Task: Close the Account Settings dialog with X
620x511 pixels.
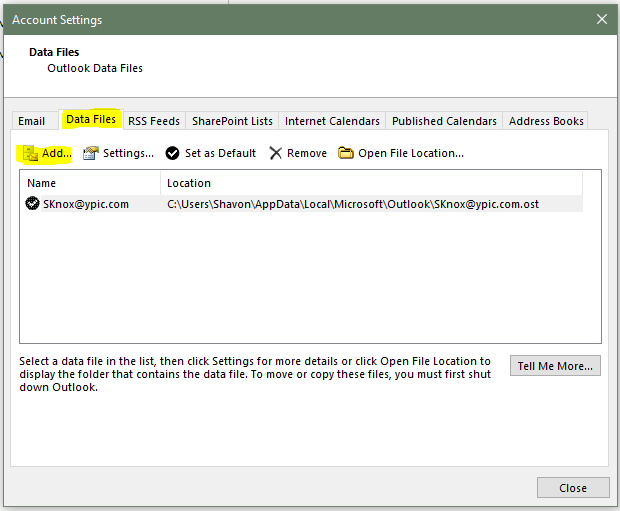Action: click(602, 19)
